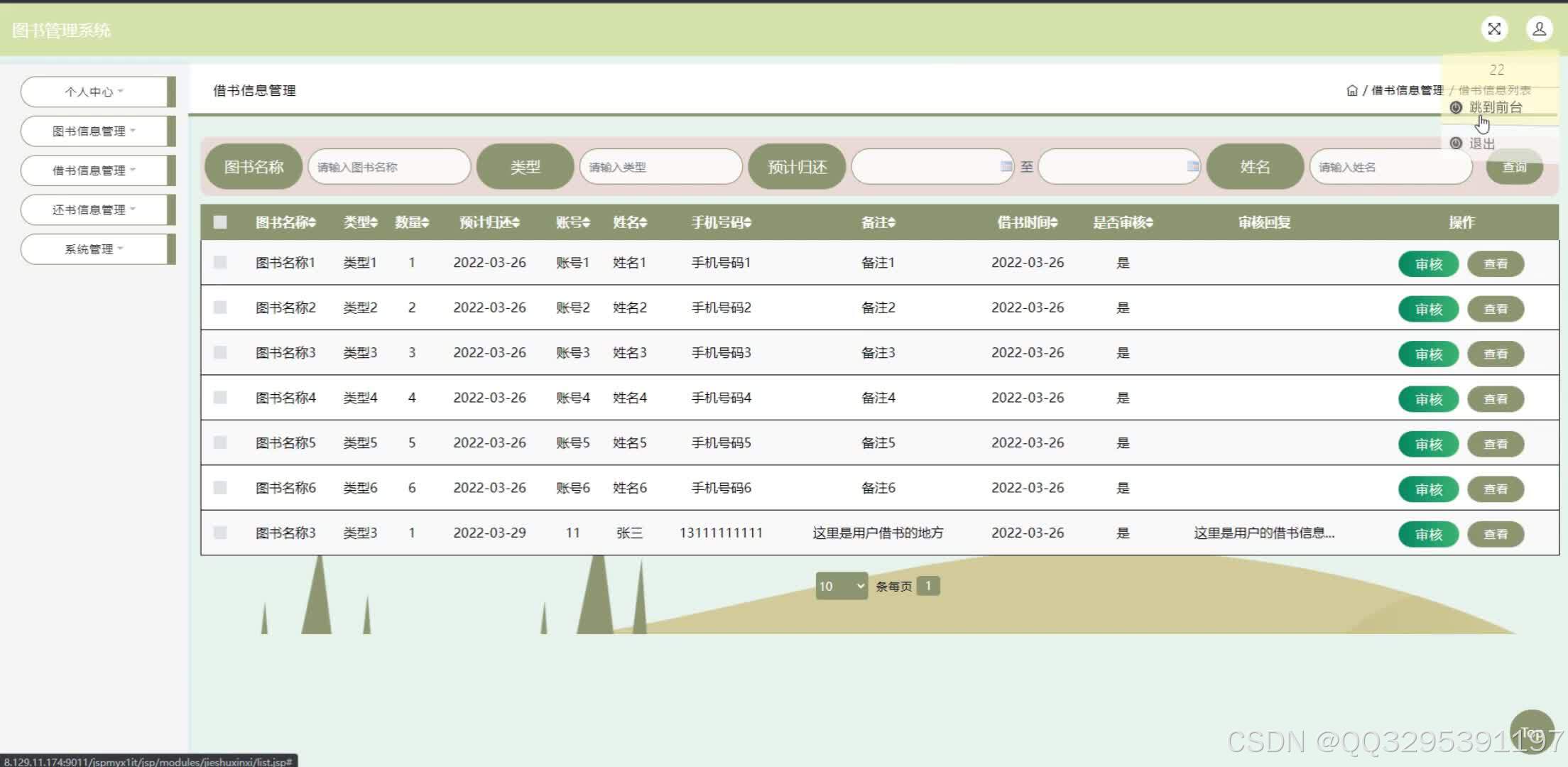Focus the 请输入姓名 input field
This screenshot has width=1568, height=767.
(1391, 167)
